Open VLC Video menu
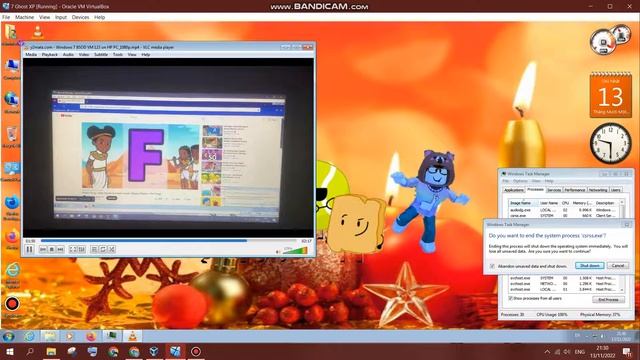 point(84,54)
